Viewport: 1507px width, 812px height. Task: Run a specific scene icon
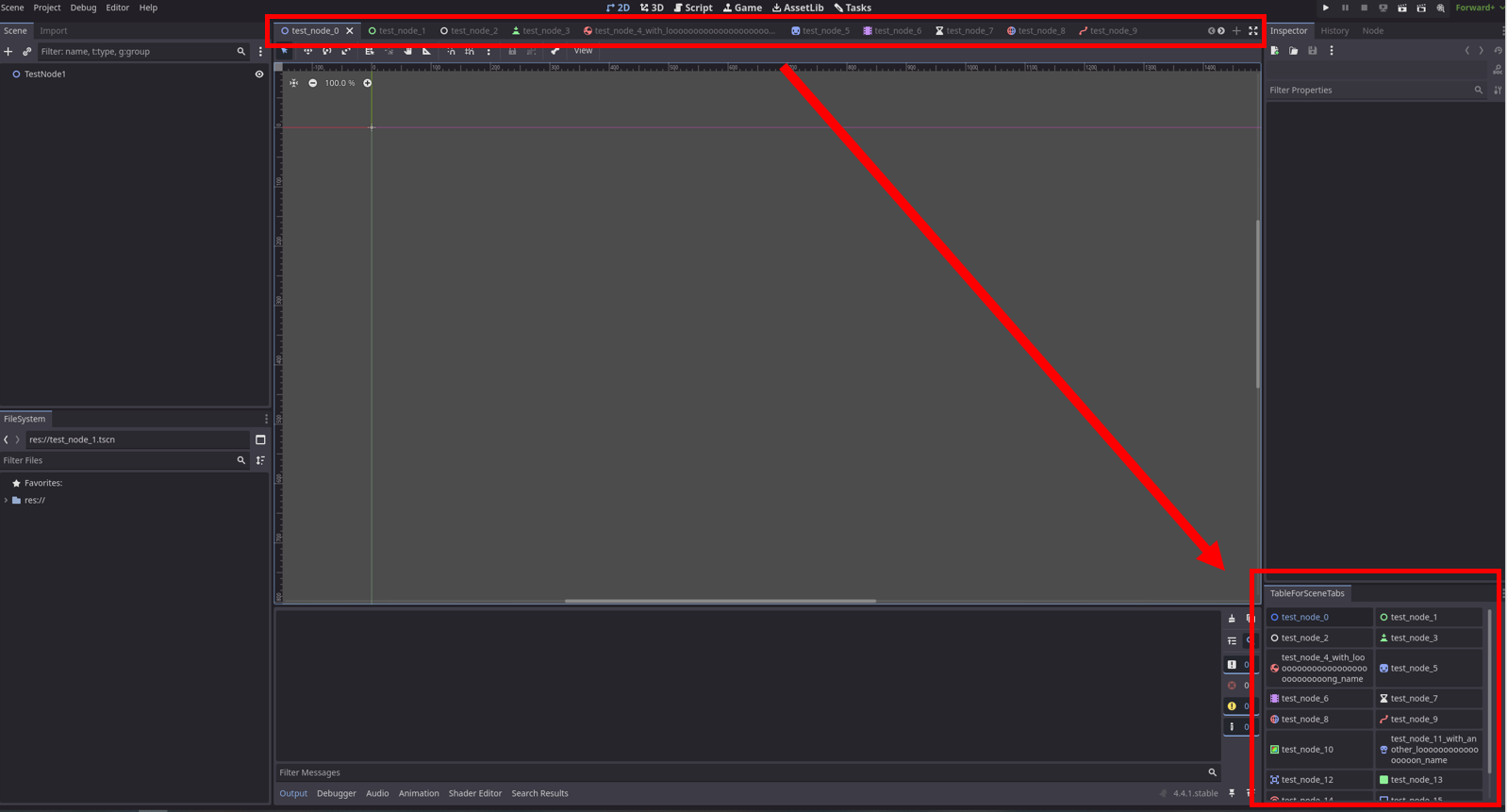click(x=1421, y=8)
